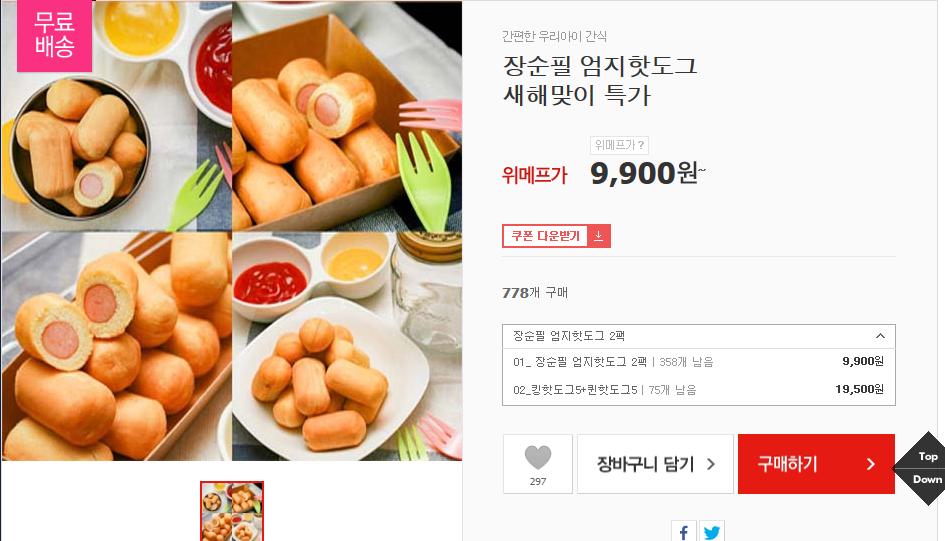Viewport: 945px width, 541px height.
Task: Select option 02 킹핫도그5+퀸핫도그5
Action: click(x=699, y=389)
